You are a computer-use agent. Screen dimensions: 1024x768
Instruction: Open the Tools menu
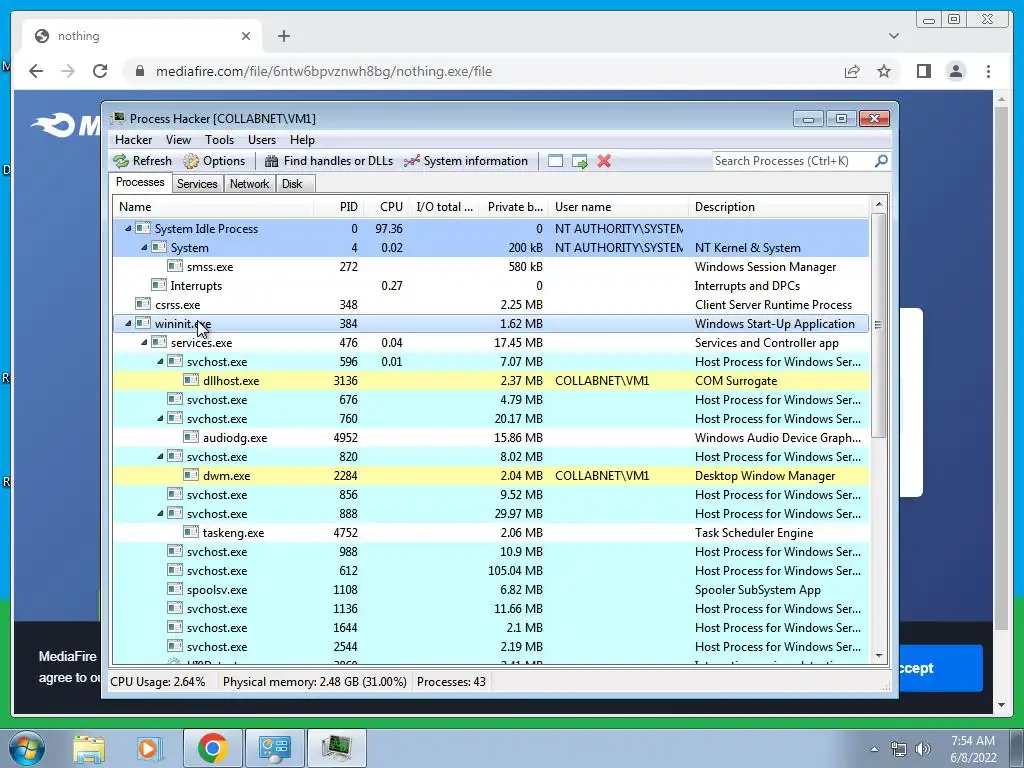(219, 140)
